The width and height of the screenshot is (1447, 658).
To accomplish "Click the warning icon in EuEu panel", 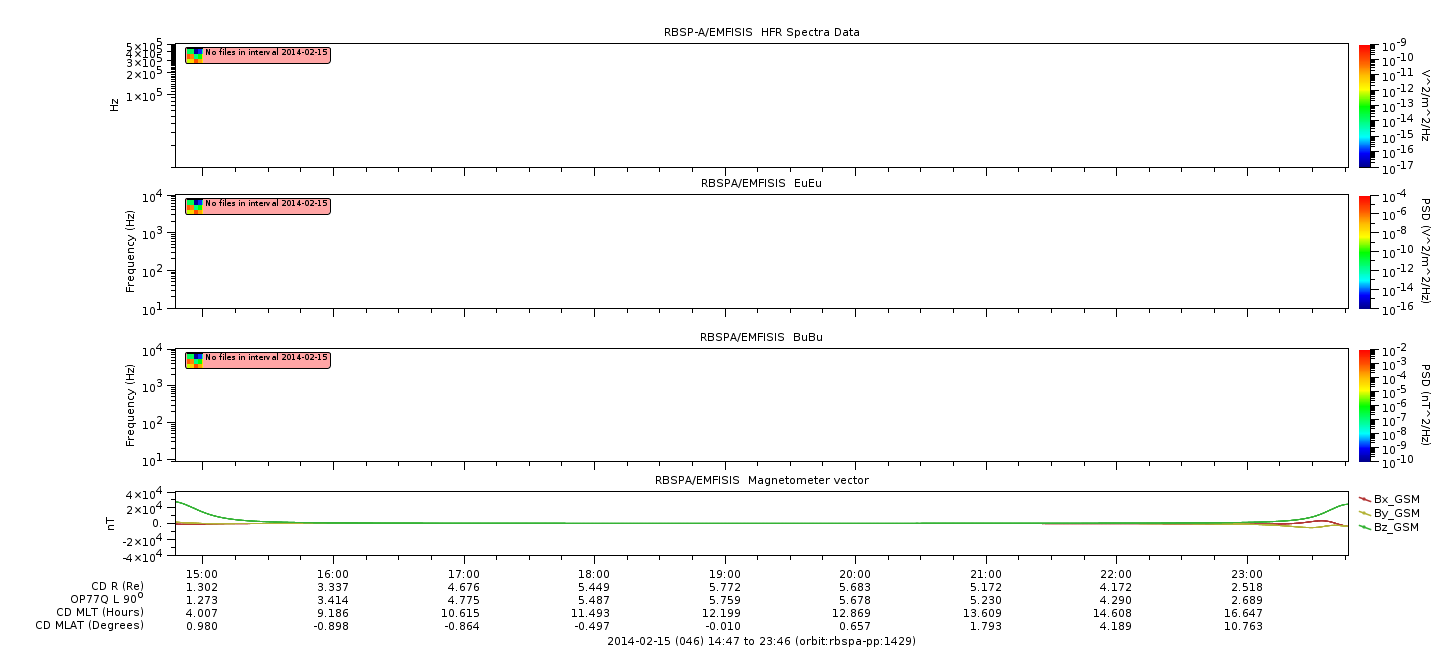I will 194,205.
